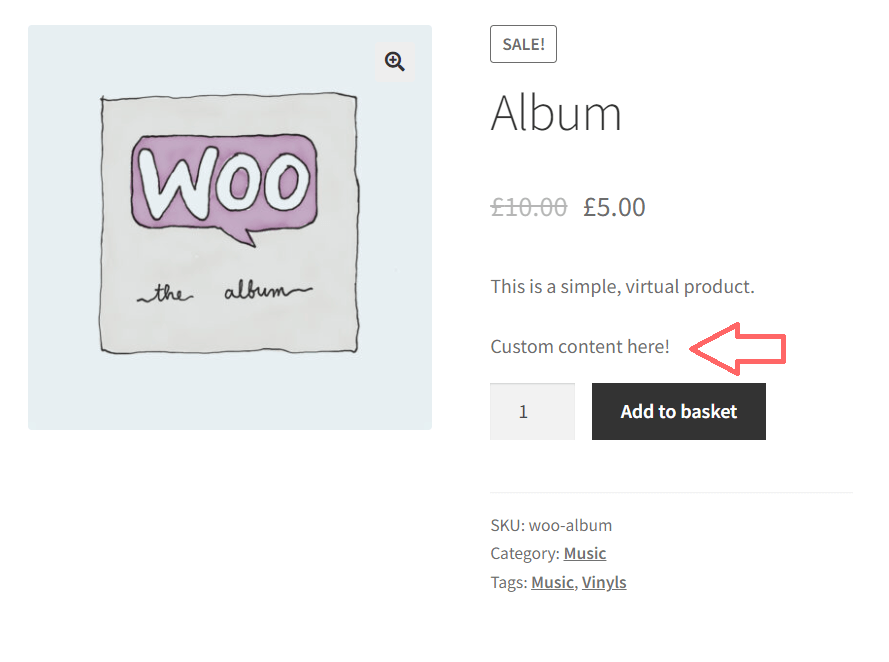Open the Music category link
889x662 pixels.
pyautogui.click(x=585, y=553)
